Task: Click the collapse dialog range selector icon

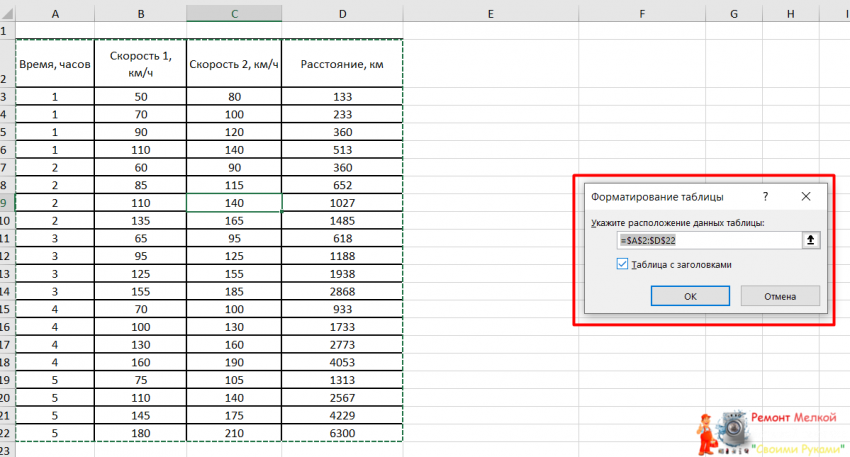Action: pyautogui.click(x=811, y=240)
